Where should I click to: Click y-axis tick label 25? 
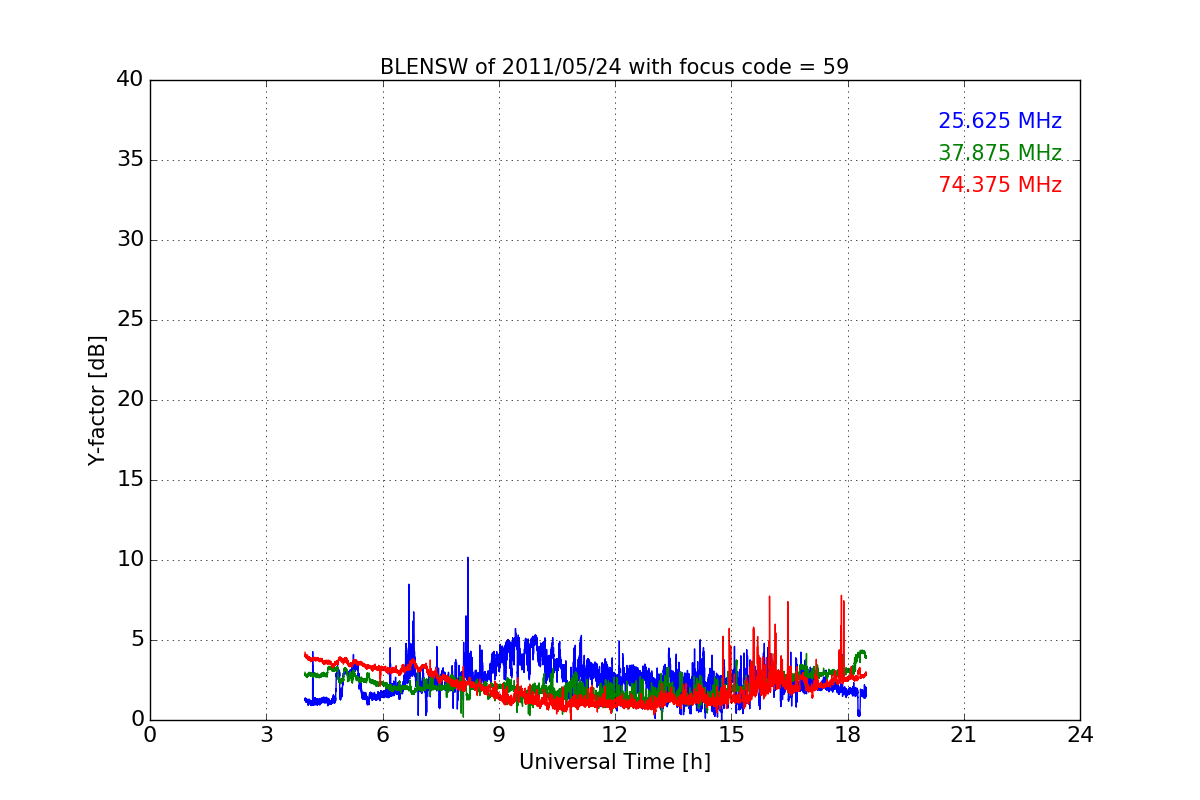[130, 320]
